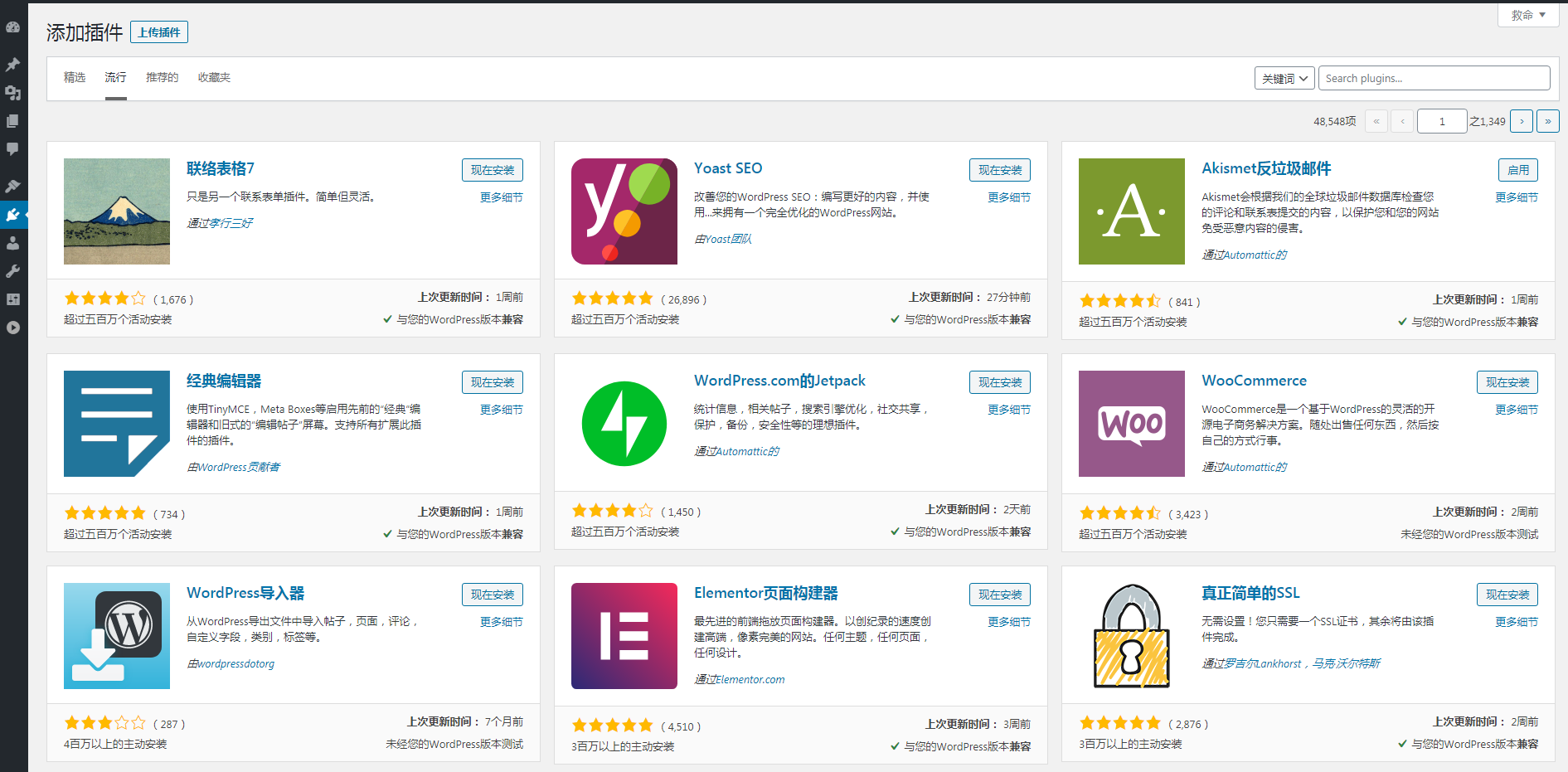The height and width of the screenshot is (772, 1568).
Task: Open Users from the person sidebar icon
Action: coord(12,243)
